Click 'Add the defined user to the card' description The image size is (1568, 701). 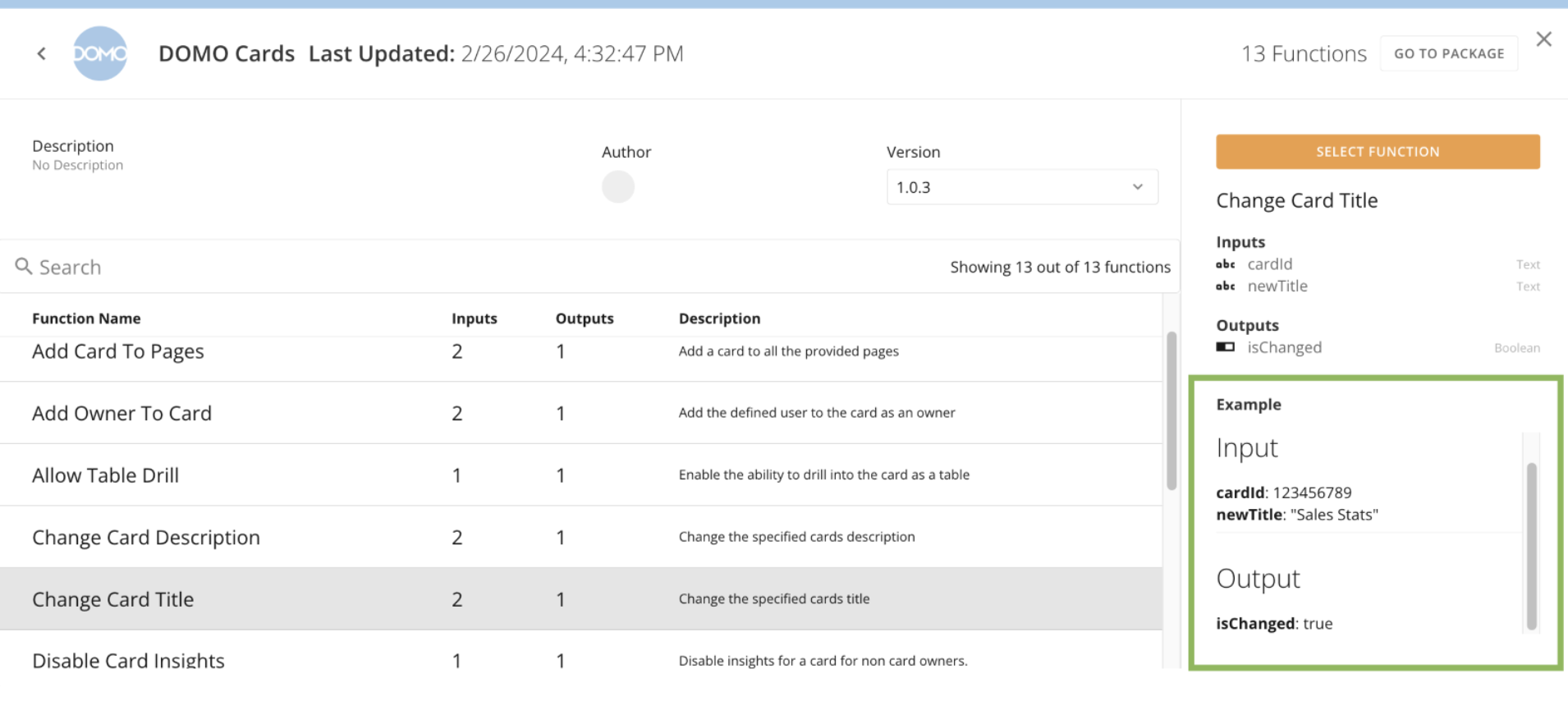[817, 413]
